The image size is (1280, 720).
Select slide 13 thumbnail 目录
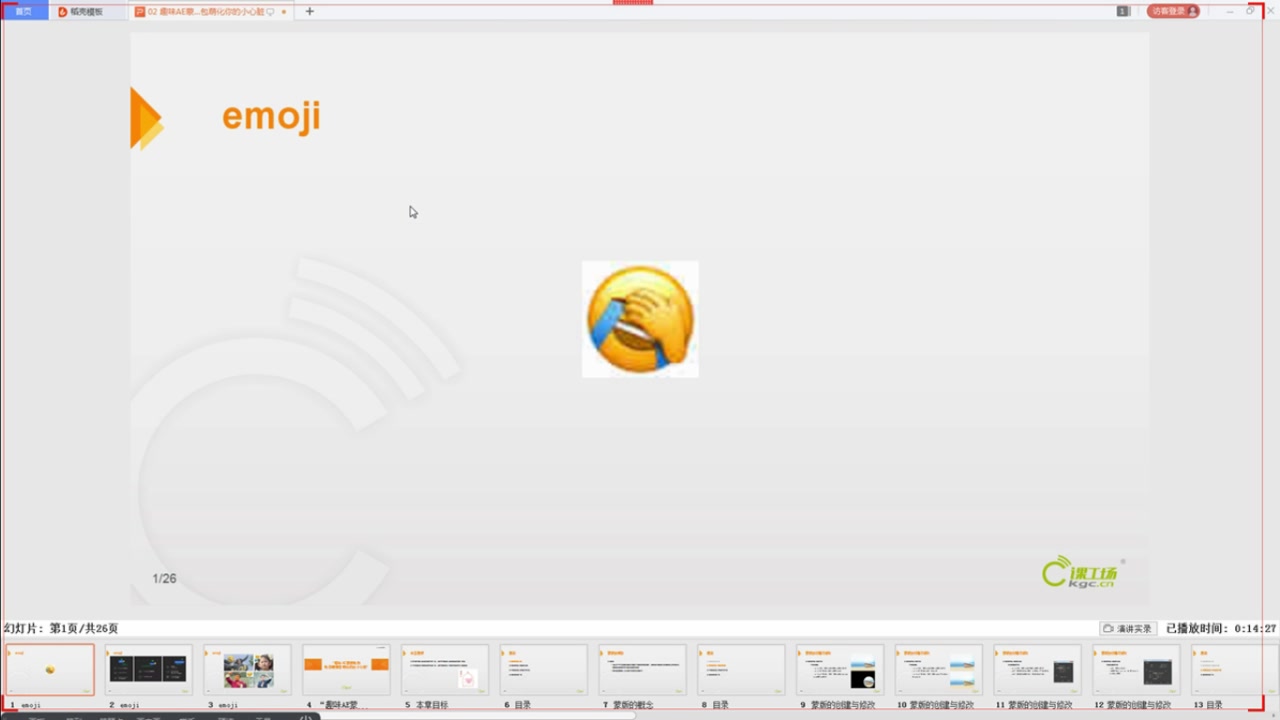point(1234,669)
